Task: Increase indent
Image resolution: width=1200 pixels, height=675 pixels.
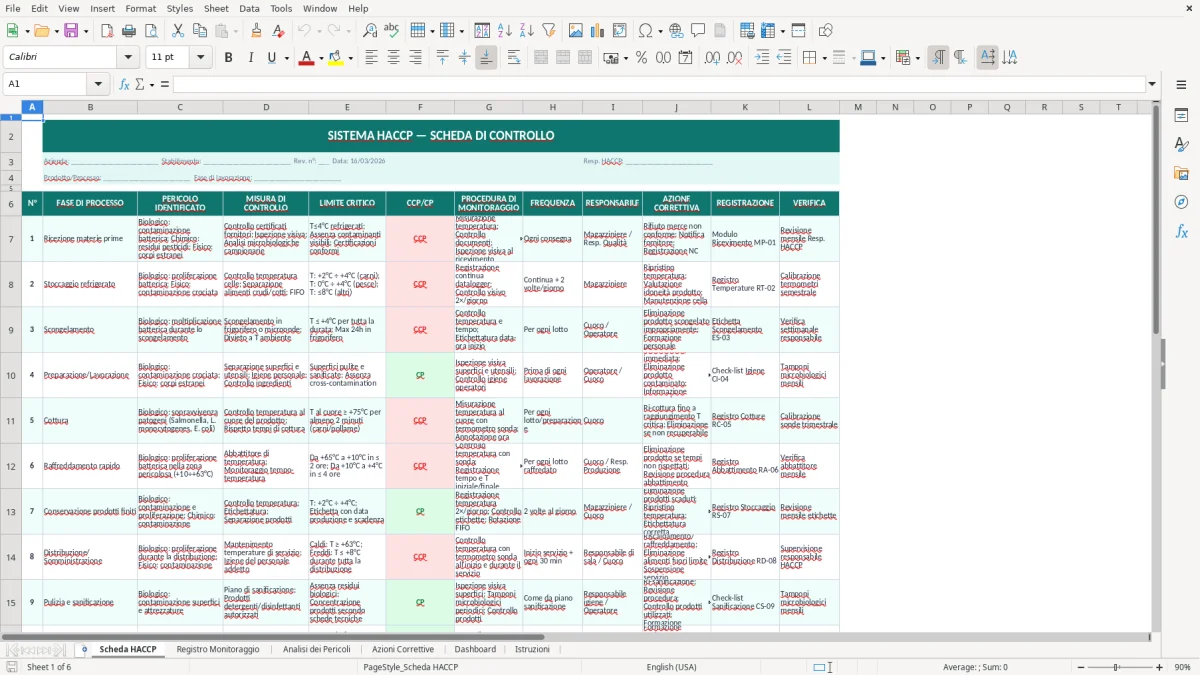Action: (762, 58)
